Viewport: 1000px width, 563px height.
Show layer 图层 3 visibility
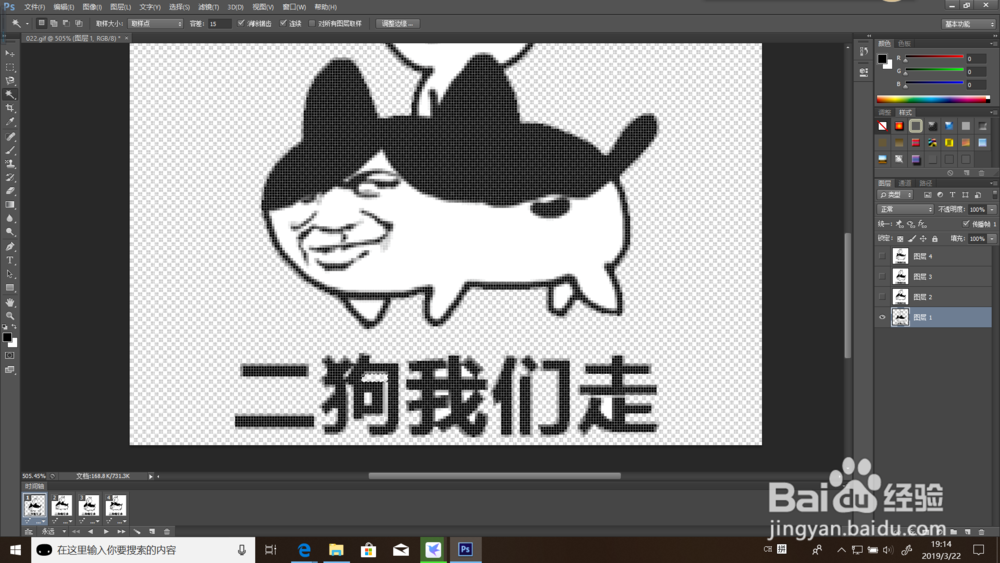(882, 276)
